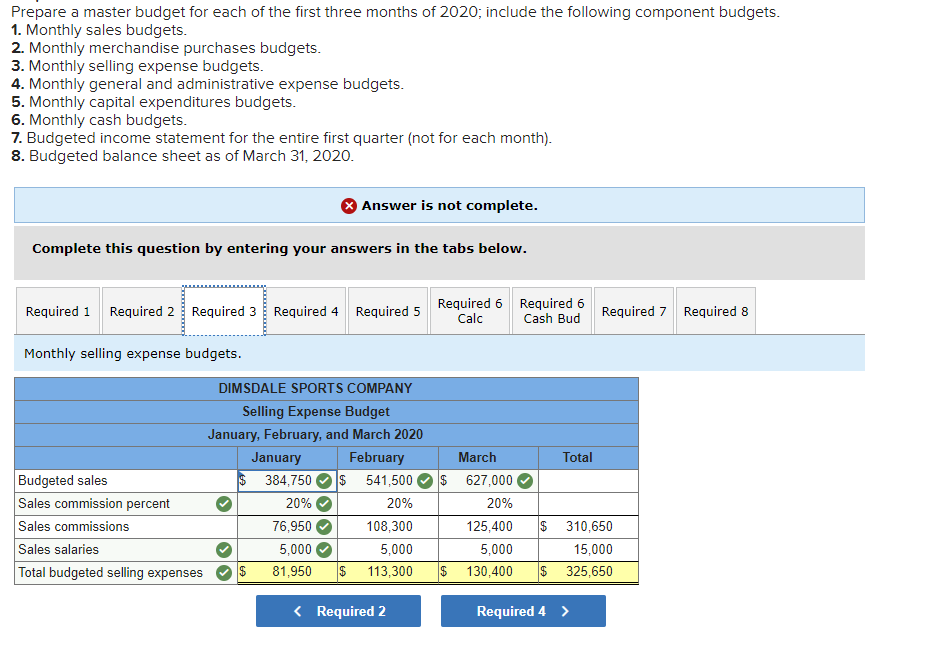
Task: Select the Required 3 tab
Action: tap(224, 311)
